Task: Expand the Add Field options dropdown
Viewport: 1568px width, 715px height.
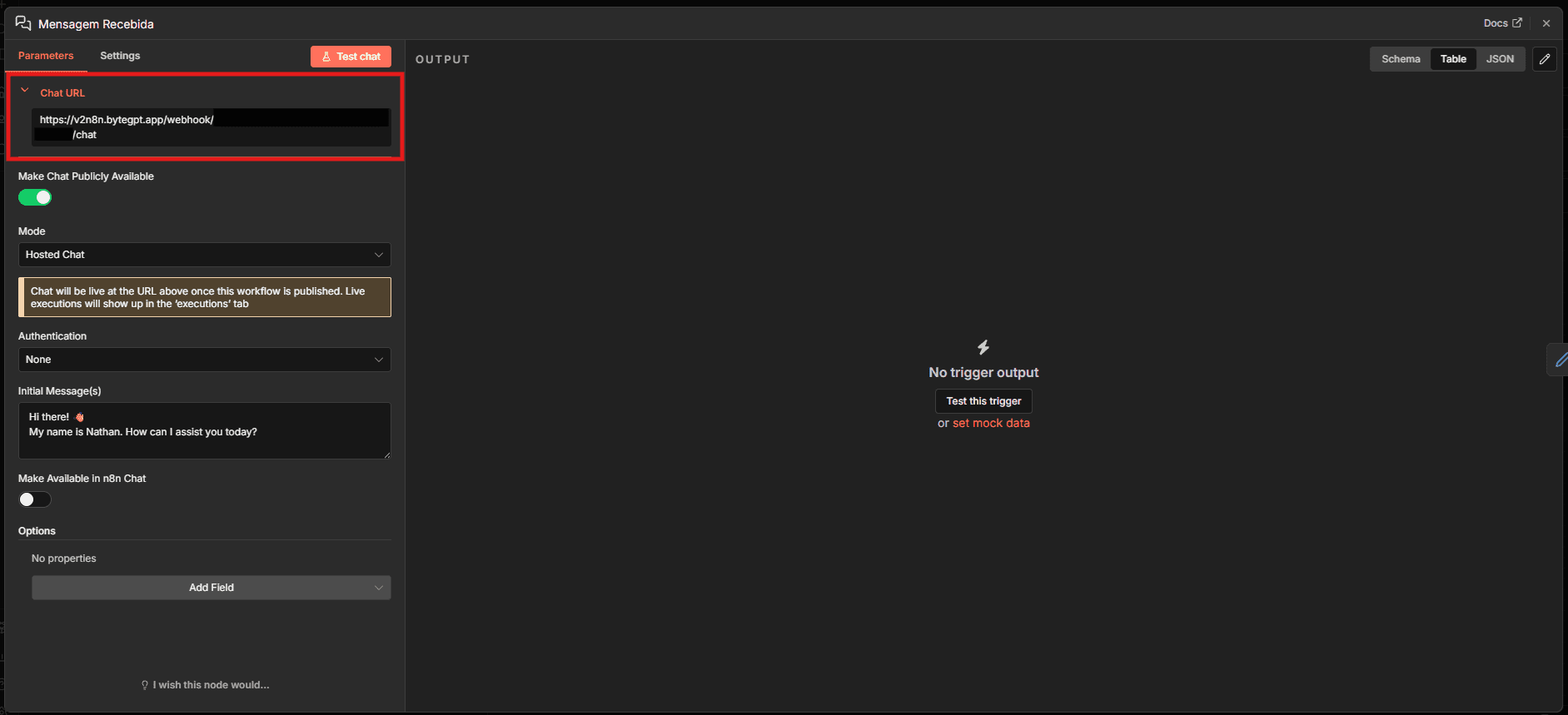Action: pos(211,588)
